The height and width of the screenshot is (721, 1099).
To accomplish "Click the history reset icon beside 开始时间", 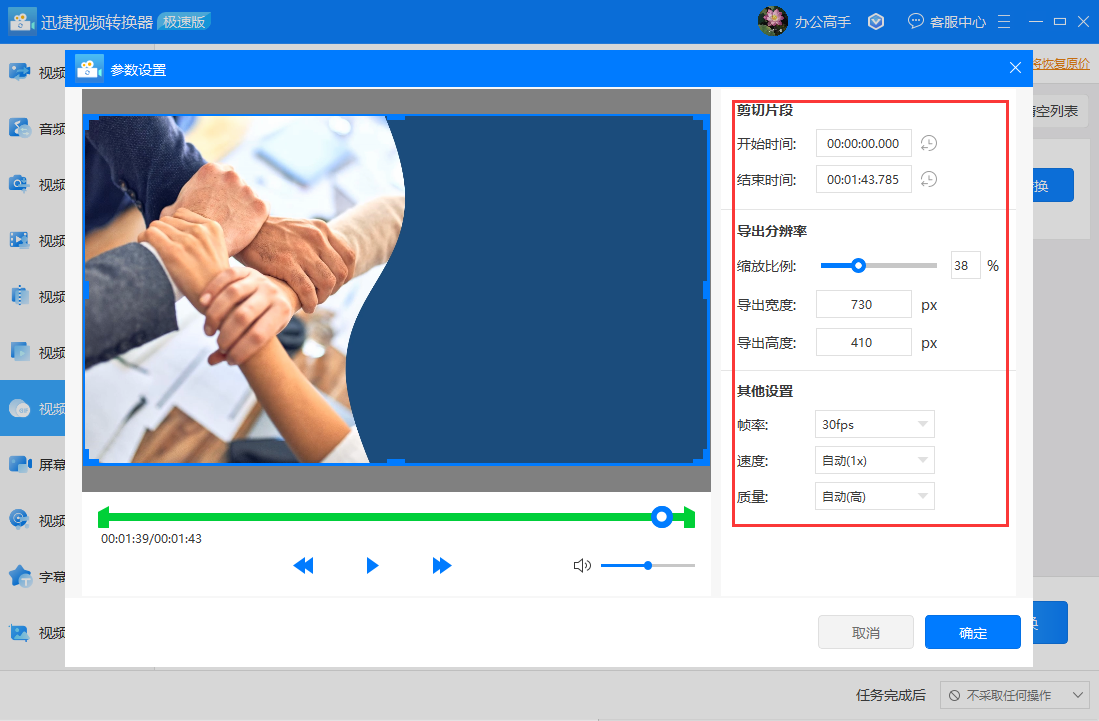I will click(x=928, y=143).
